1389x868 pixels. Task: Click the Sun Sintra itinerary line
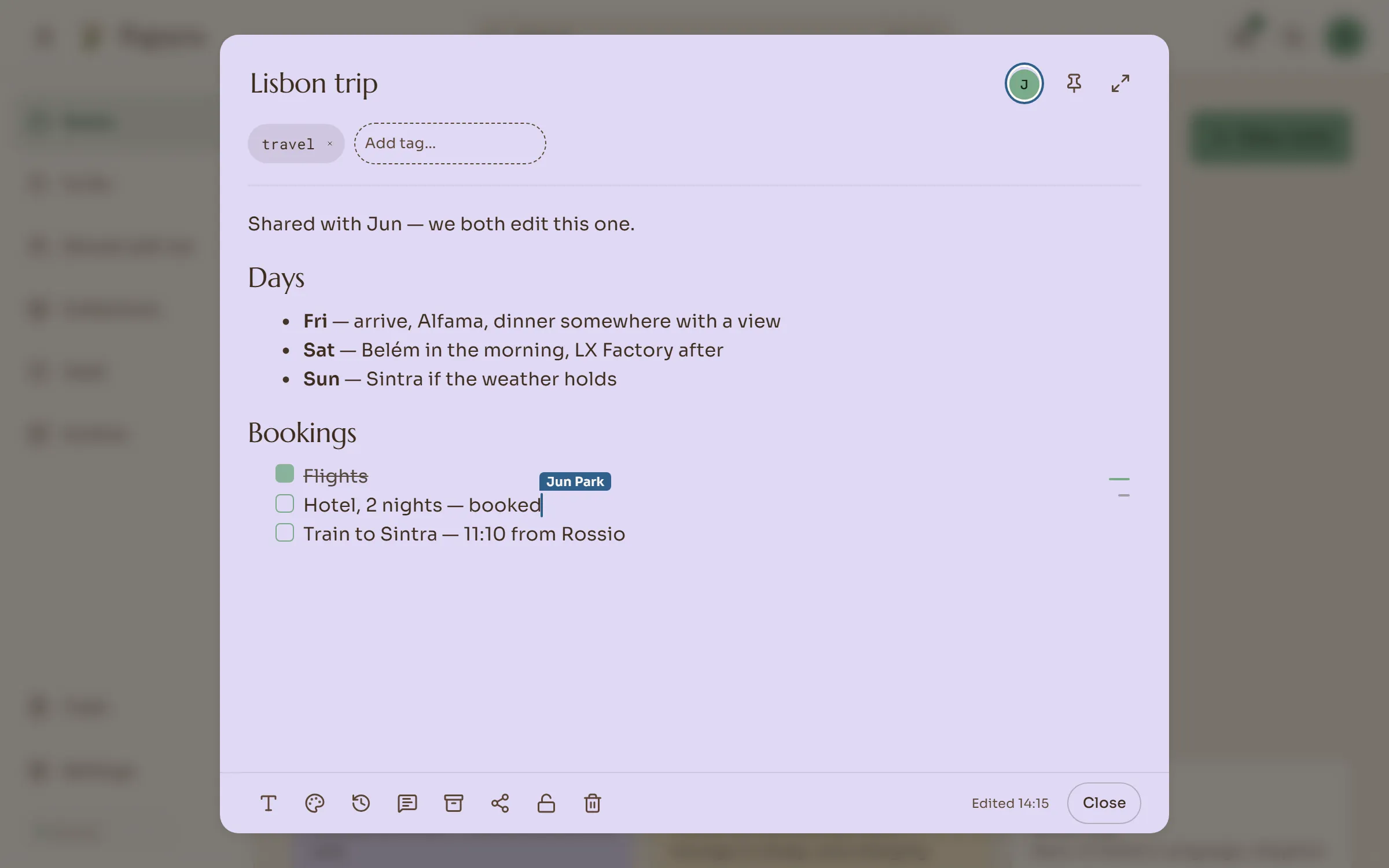click(460, 379)
